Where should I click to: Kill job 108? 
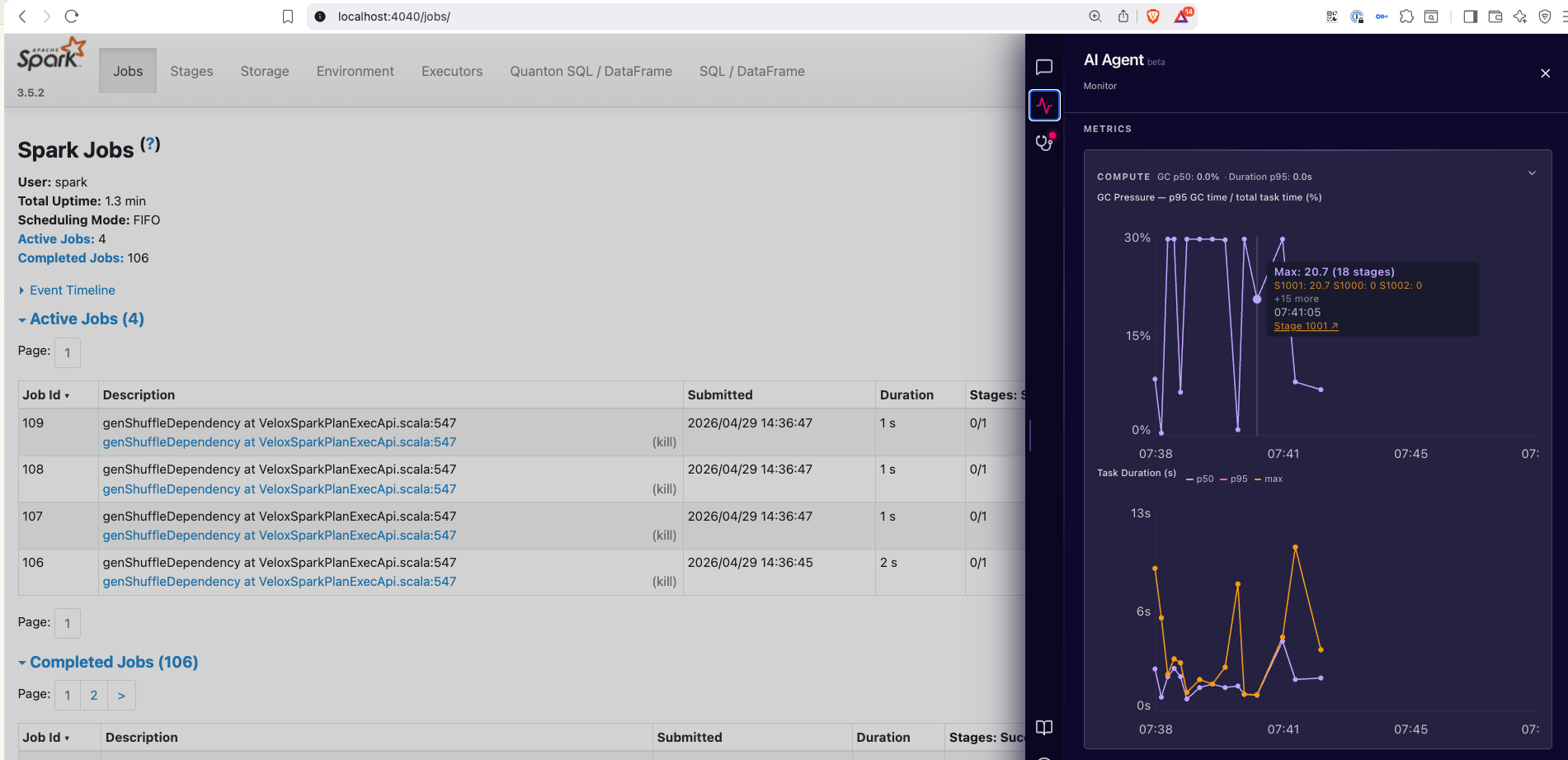click(x=665, y=489)
